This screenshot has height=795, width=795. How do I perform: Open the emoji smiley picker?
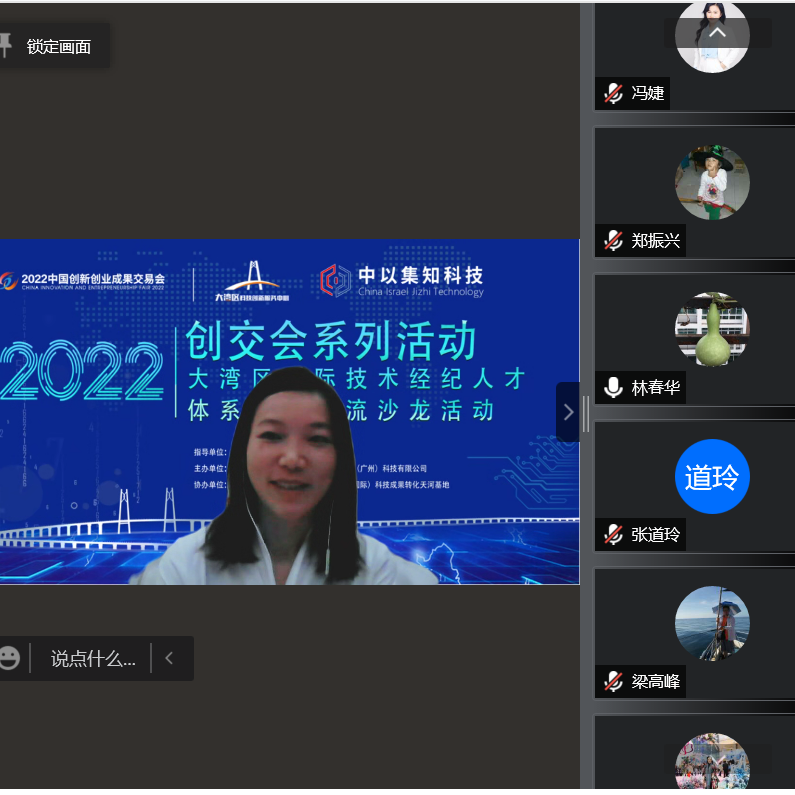coord(10,658)
